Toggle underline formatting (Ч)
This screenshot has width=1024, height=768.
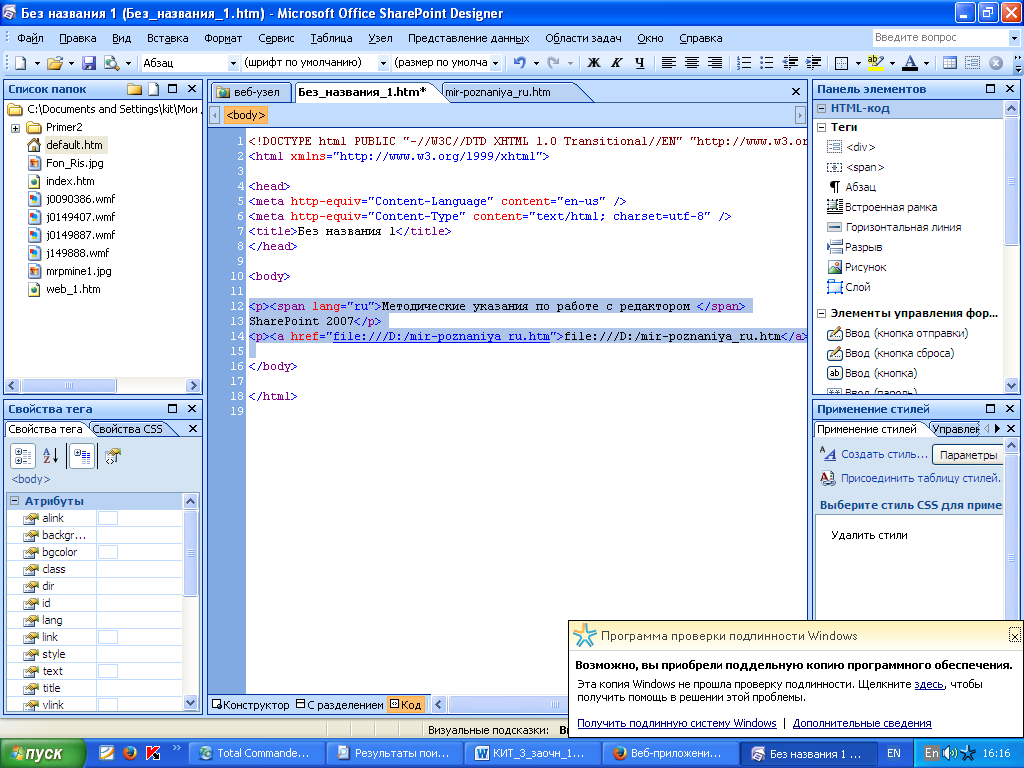(639, 63)
